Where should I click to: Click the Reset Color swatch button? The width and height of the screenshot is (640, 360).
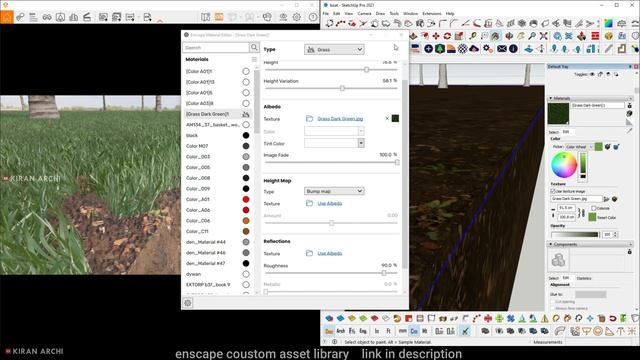point(592,218)
